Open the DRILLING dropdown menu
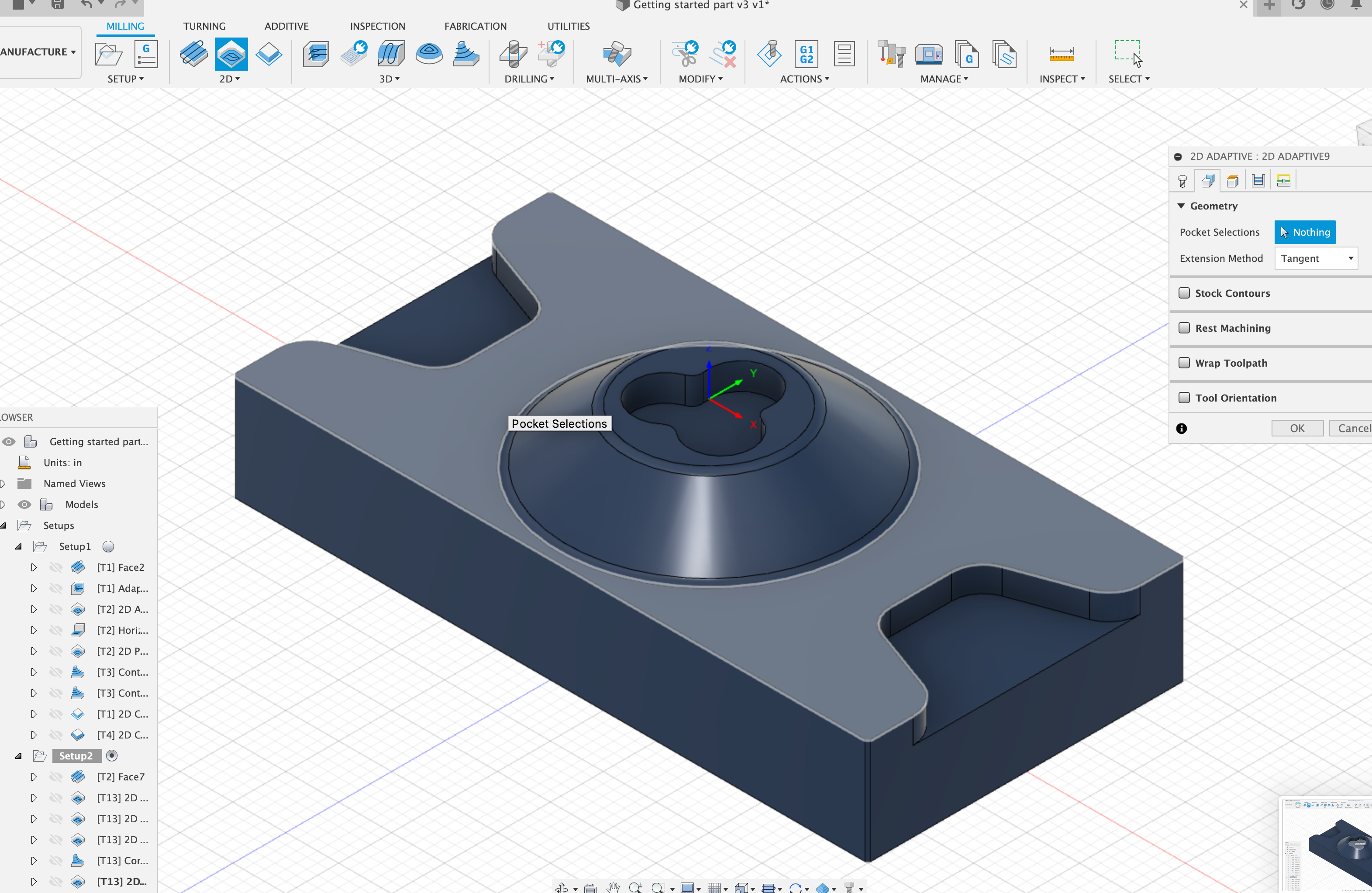Image resolution: width=1372 pixels, height=893 pixels. pyautogui.click(x=529, y=79)
